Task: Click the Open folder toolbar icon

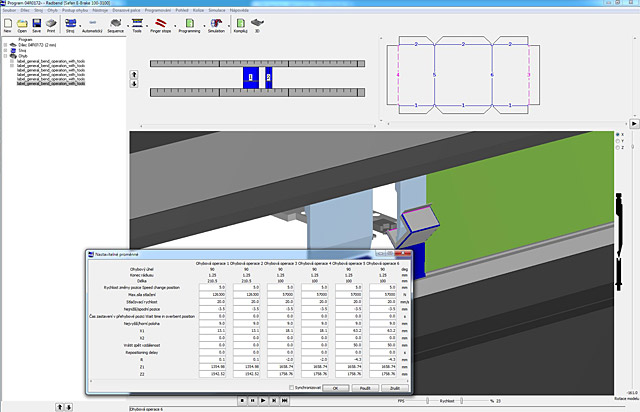Action: click(22, 23)
